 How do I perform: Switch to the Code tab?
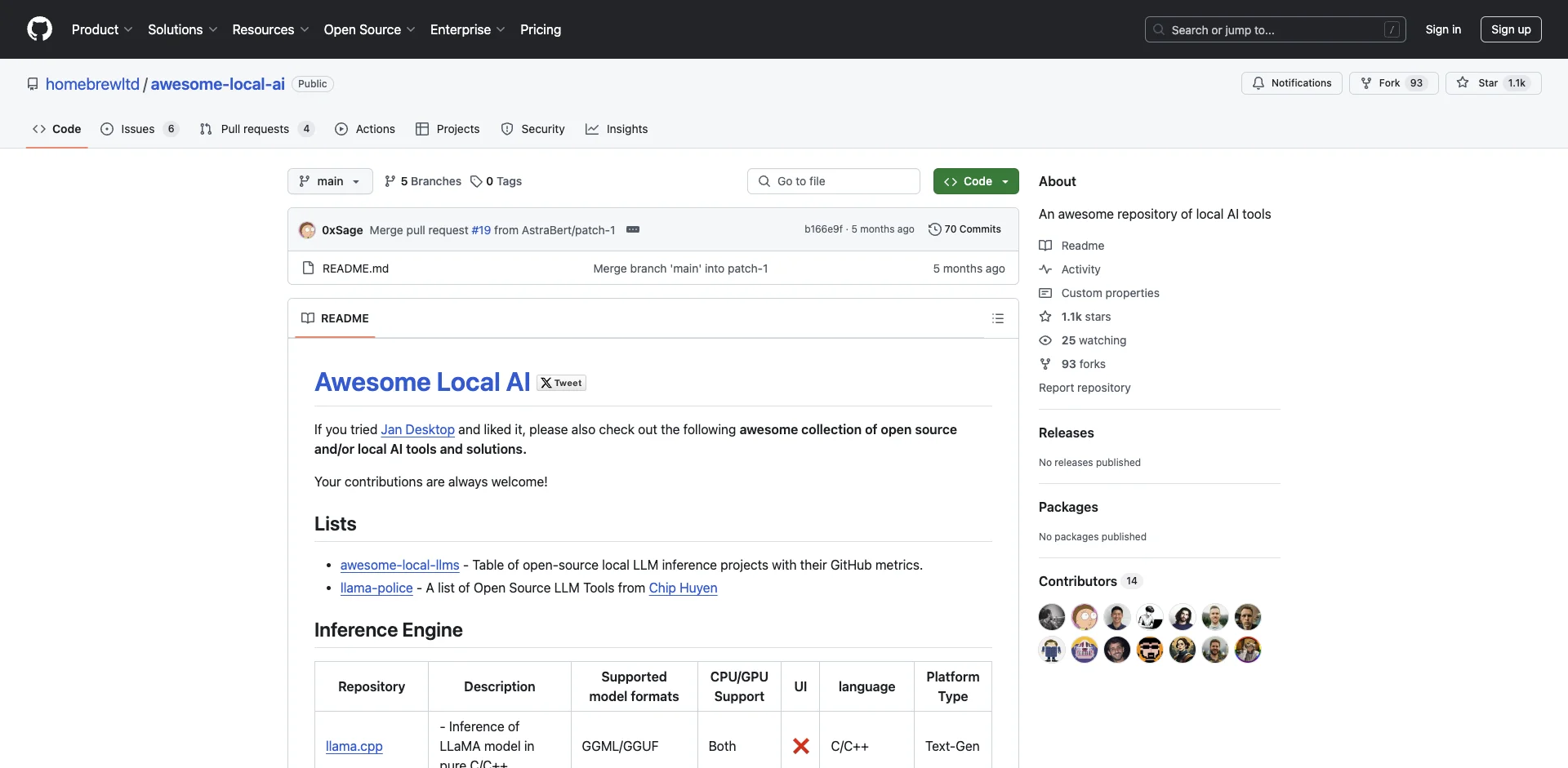56,129
